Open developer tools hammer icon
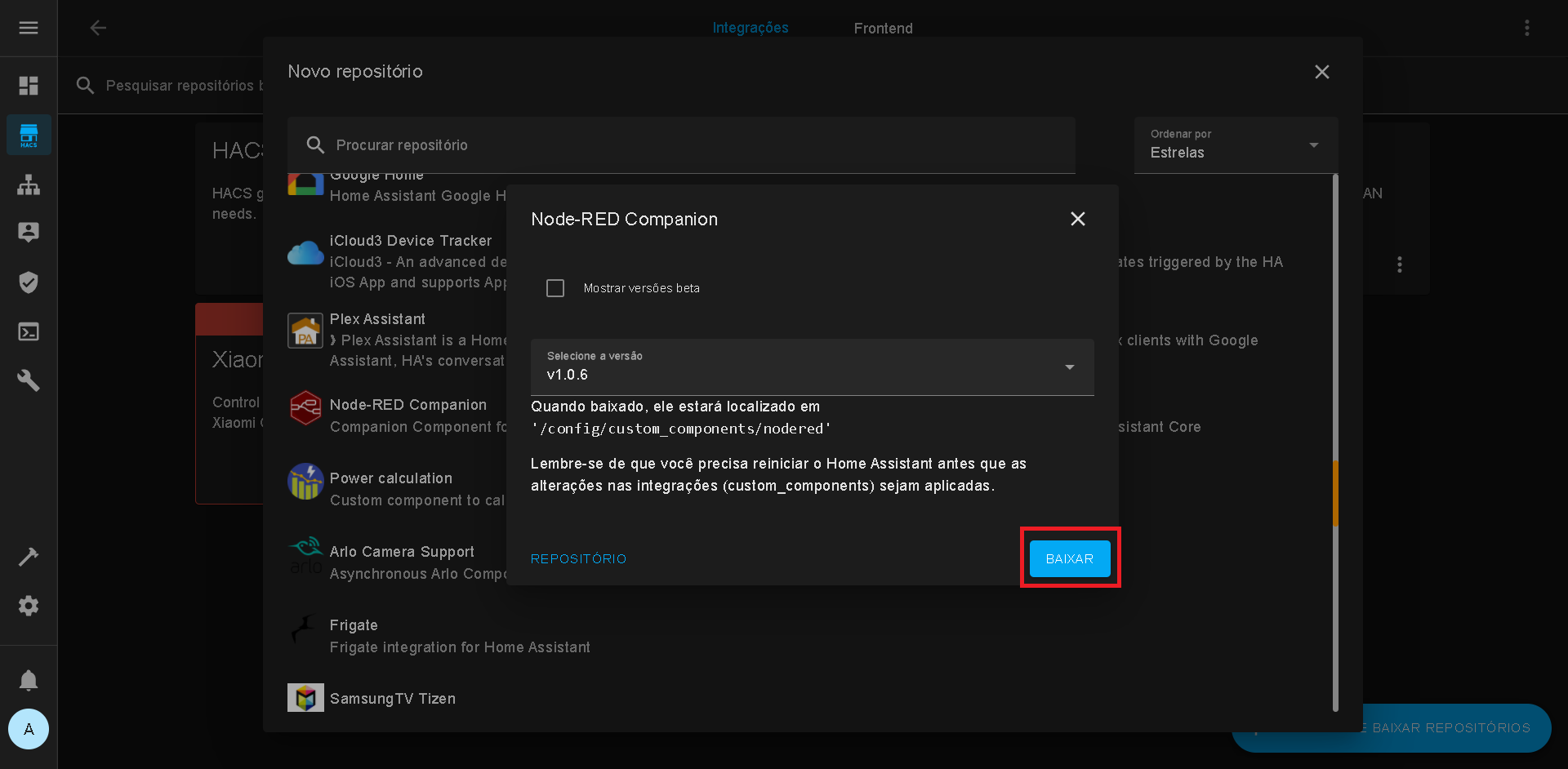 29,557
